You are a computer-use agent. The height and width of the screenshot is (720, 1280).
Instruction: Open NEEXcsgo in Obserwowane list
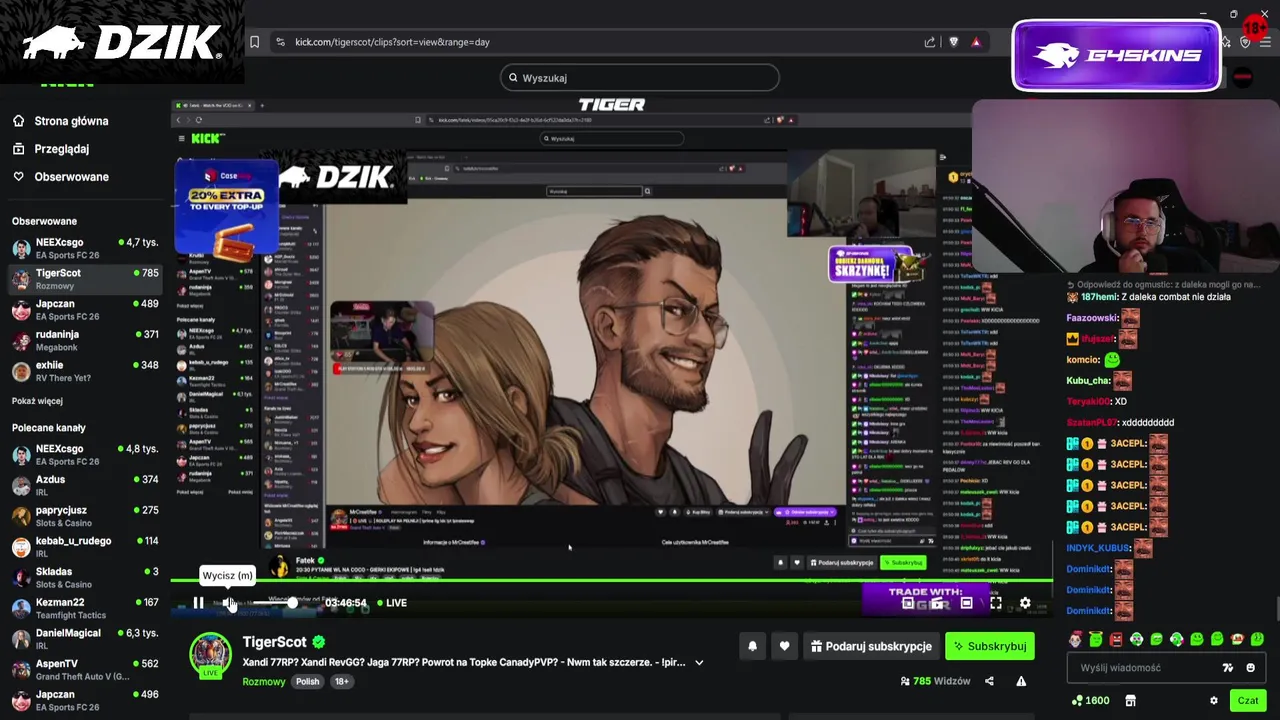(x=84, y=248)
